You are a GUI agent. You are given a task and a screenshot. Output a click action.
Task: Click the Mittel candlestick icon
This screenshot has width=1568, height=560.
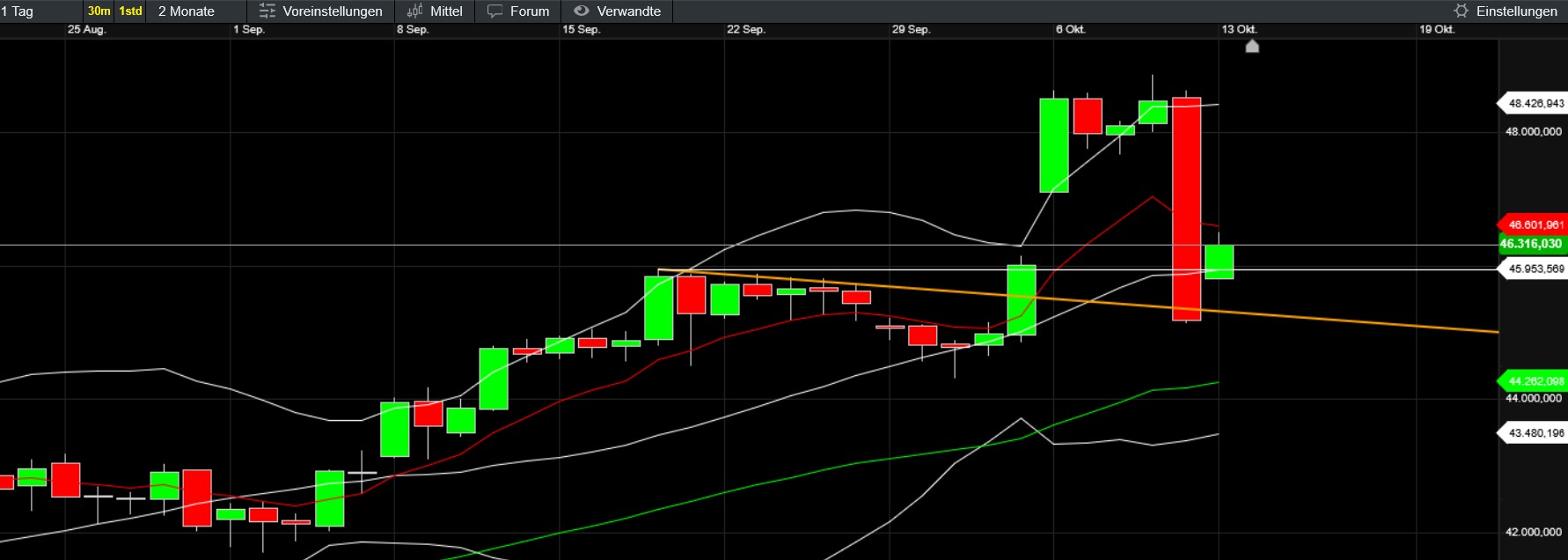414,11
